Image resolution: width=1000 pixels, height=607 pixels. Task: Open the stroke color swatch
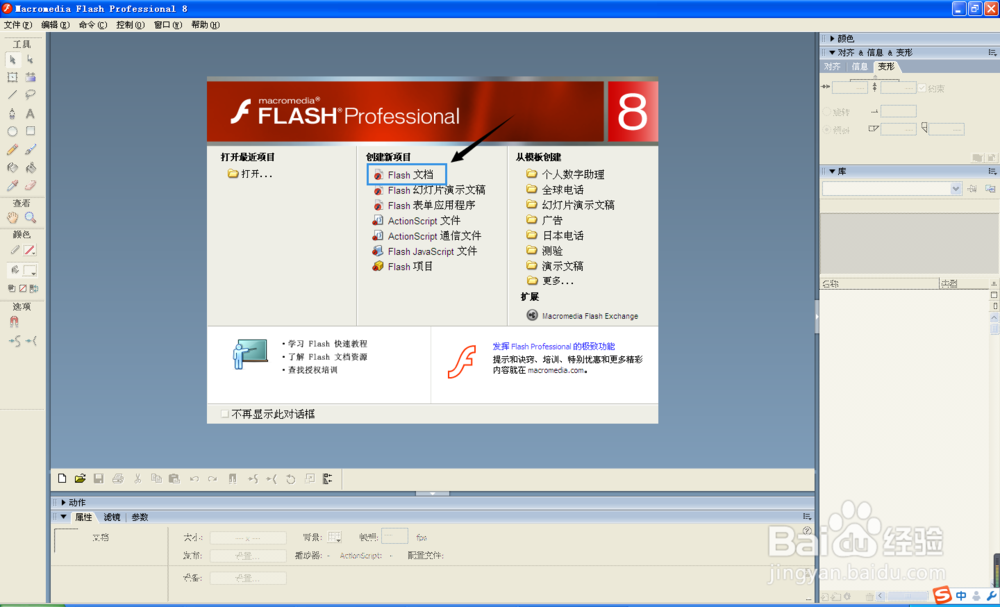click(29, 250)
